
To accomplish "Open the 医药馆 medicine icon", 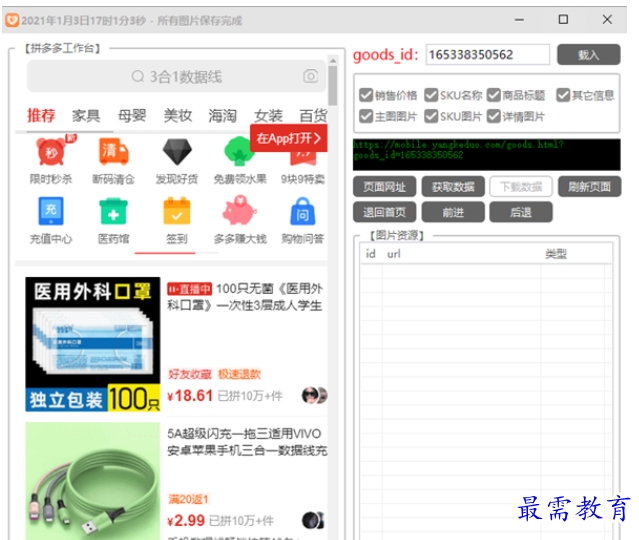I will click(x=114, y=211).
